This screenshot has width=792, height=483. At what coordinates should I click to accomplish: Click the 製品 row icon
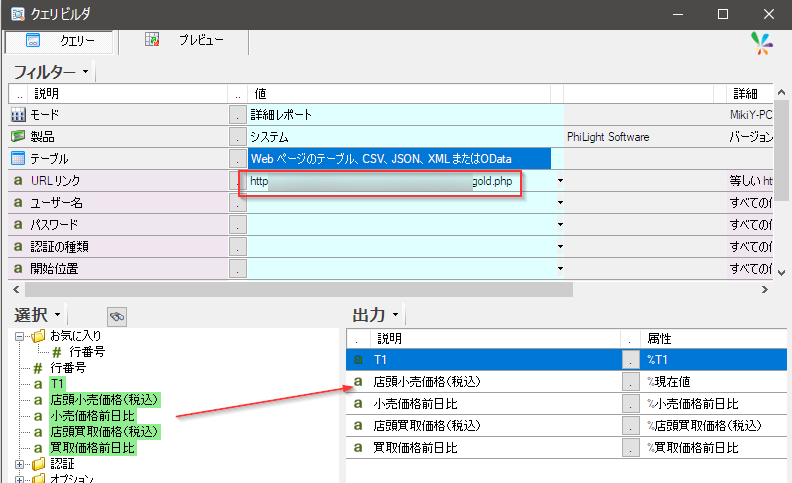tap(18, 136)
